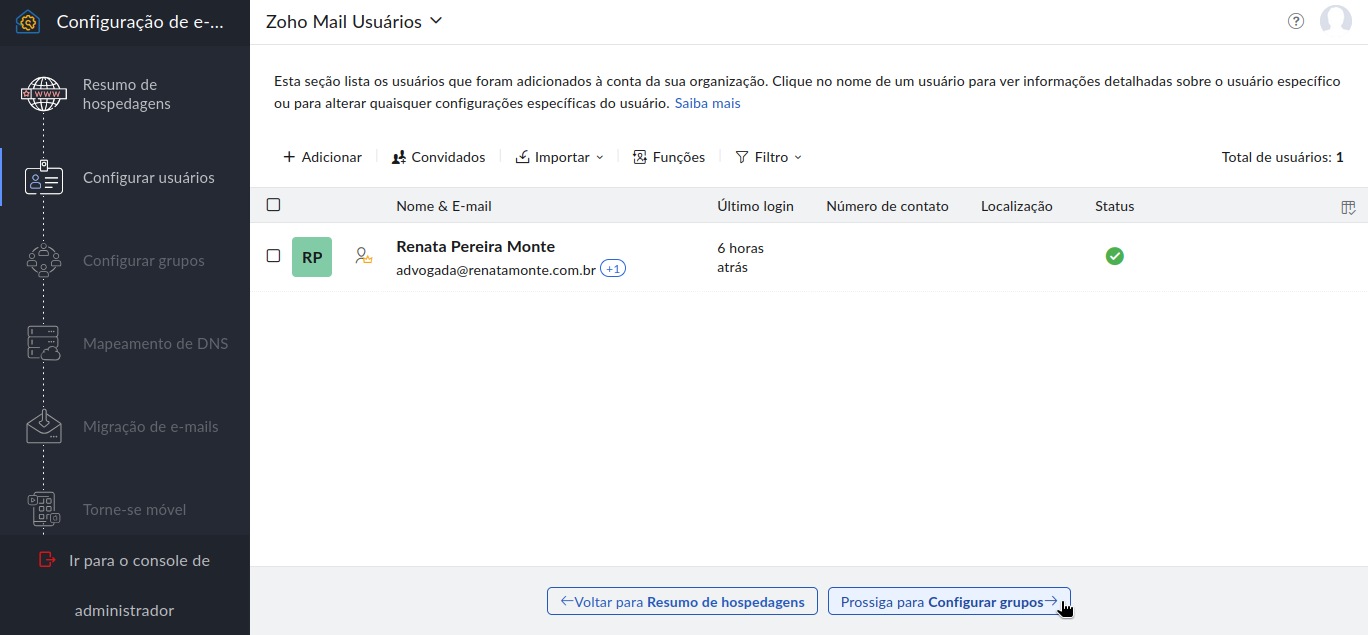1368x635 pixels.
Task: Click the Número de contato column header
Action: click(887, 206)
